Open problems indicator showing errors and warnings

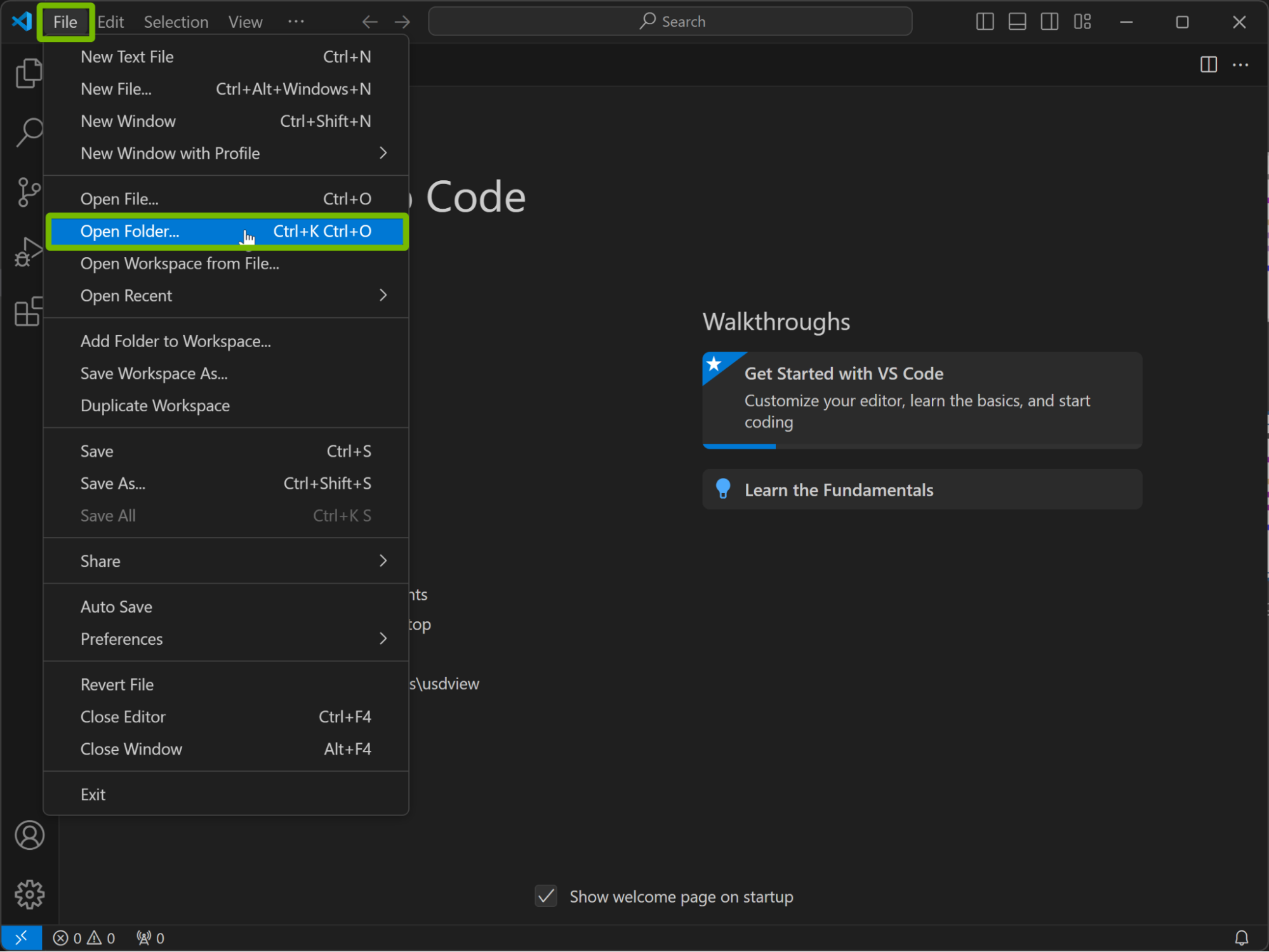click(x=84, y=938)
